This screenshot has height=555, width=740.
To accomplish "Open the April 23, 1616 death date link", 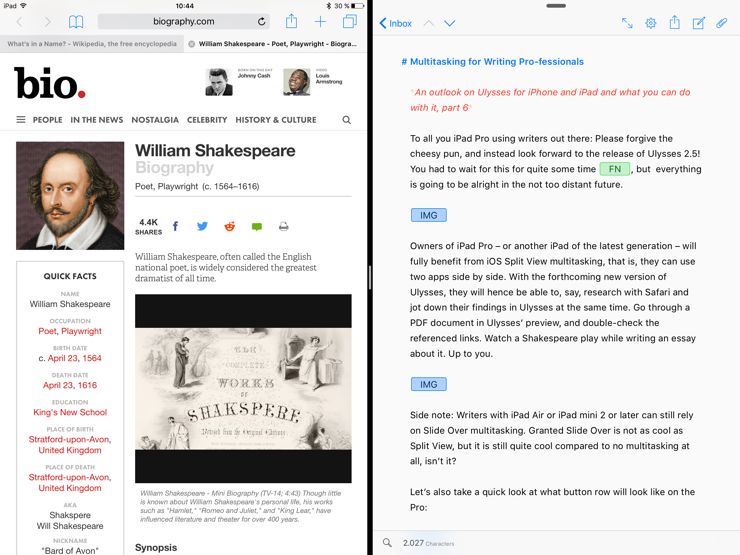I will pyautogui.click(x=70, y=386).
